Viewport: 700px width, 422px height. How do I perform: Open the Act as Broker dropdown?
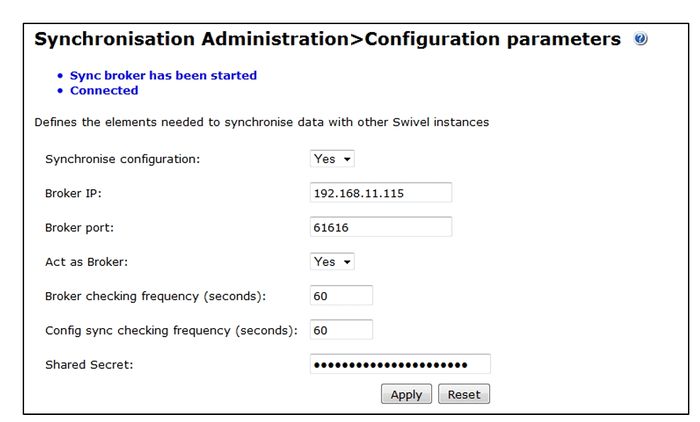(x=333, y=261)
